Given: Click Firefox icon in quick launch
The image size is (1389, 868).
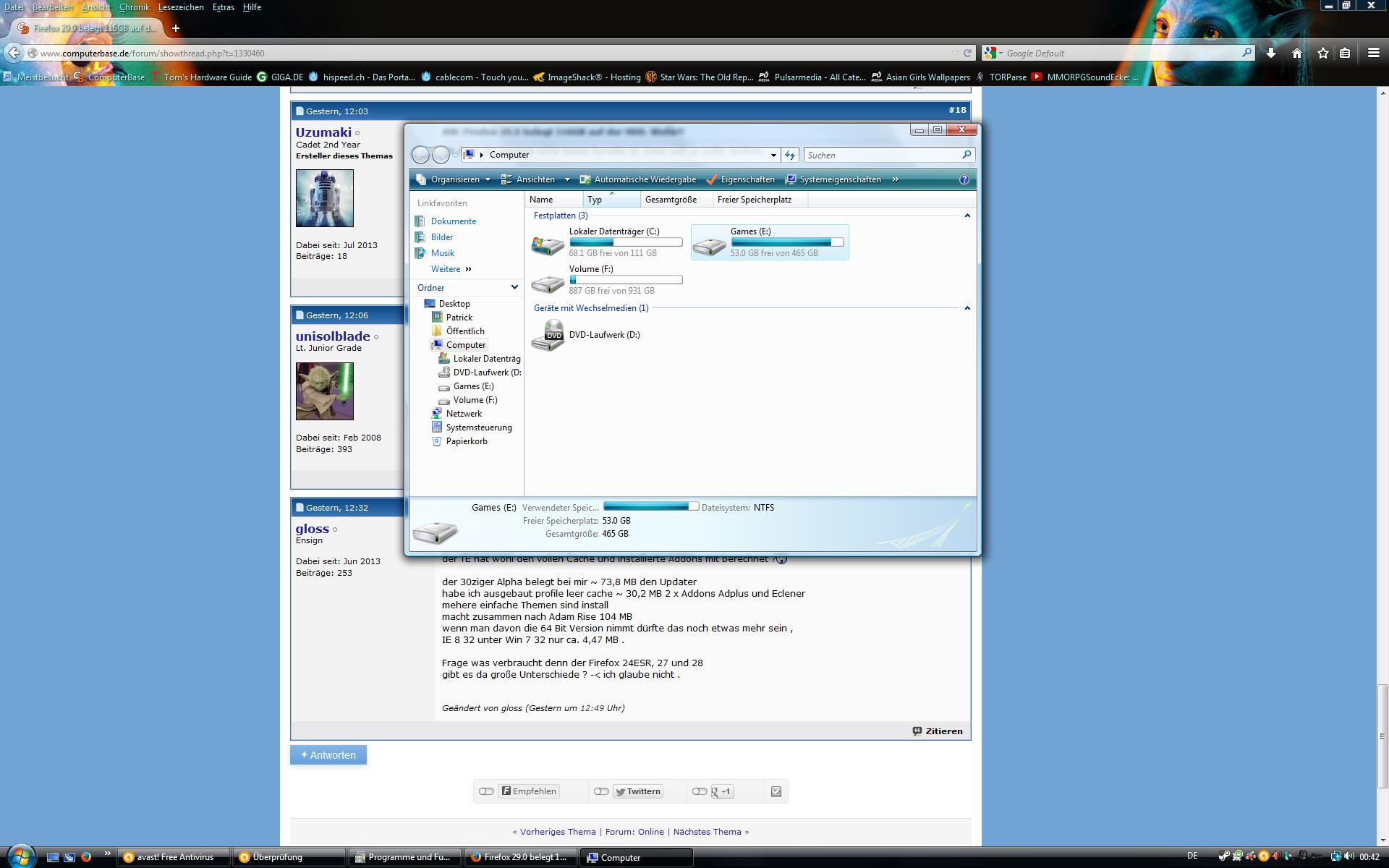Looking at the screenshot, I should 86,857.
